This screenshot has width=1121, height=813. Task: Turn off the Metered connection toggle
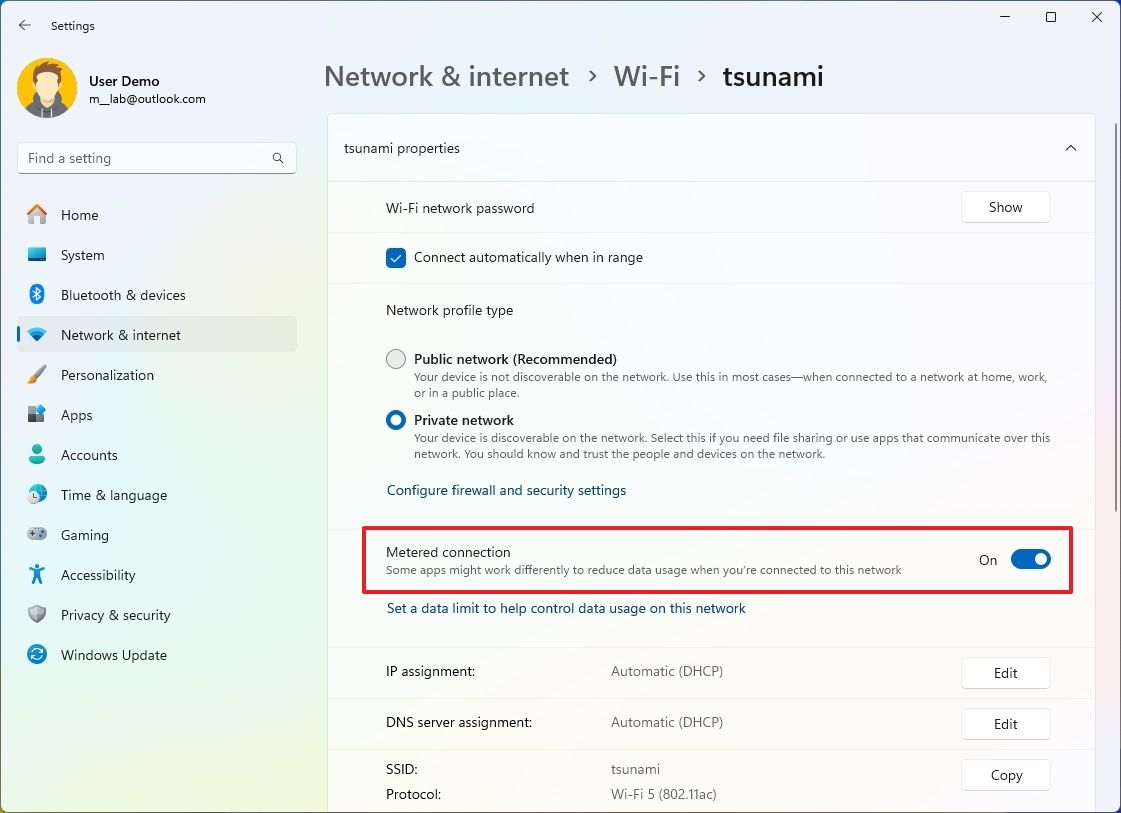tap(1031, 559)
